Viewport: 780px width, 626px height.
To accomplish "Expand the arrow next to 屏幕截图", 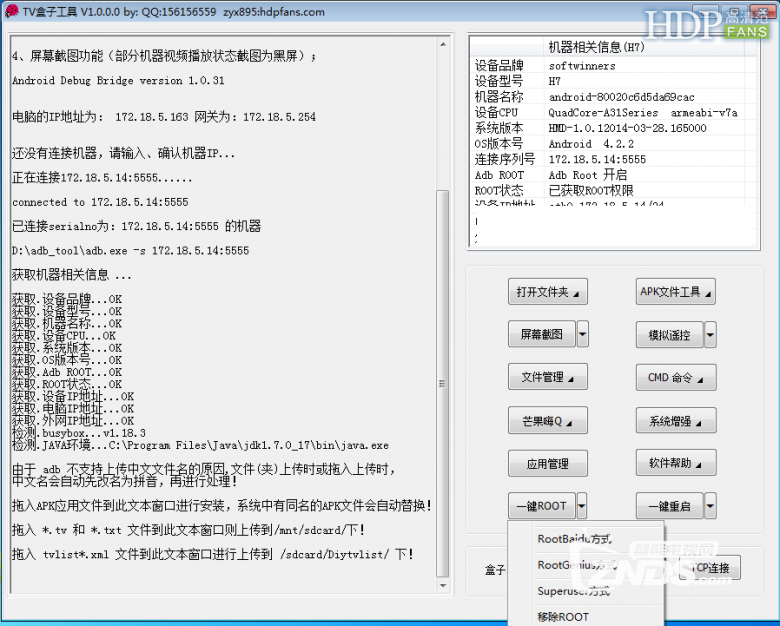I will point(582,334).
